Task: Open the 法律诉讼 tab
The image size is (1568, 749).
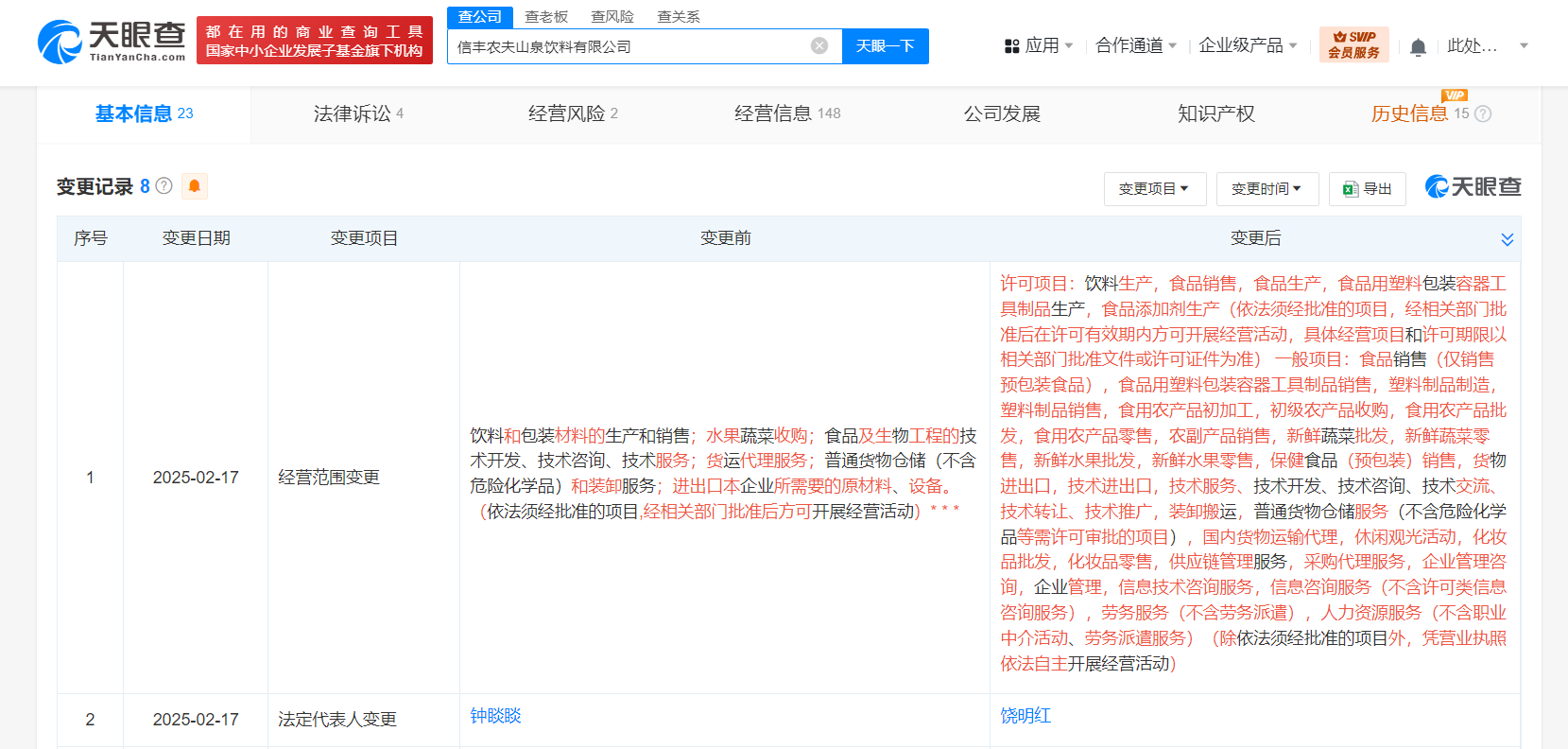Action: (x=358, y=114)
